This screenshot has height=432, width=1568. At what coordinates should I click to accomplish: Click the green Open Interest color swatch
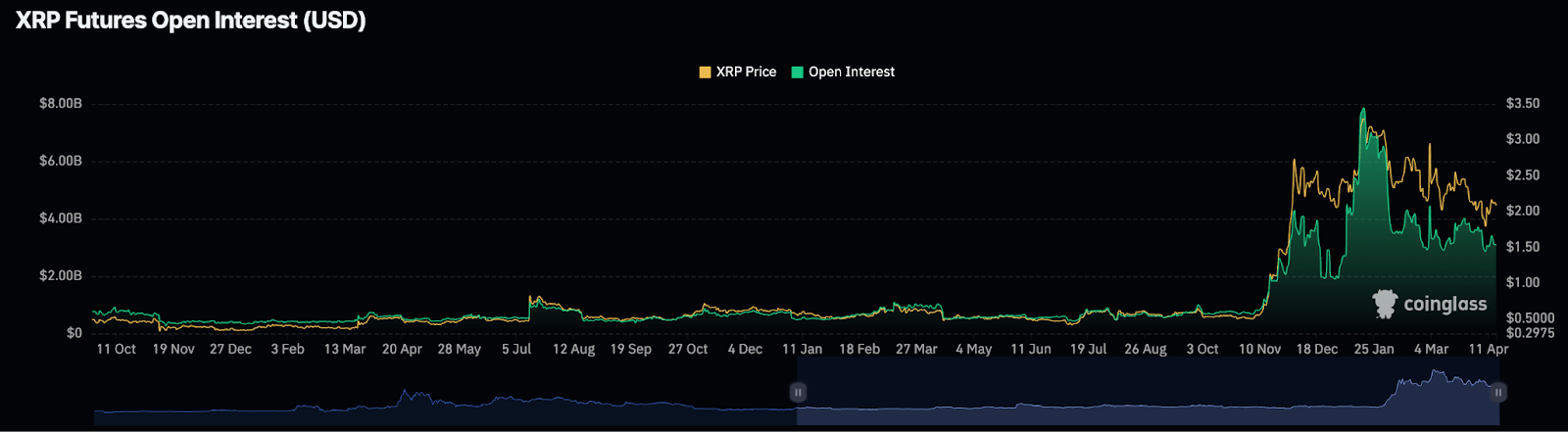[x=797, y=72]
